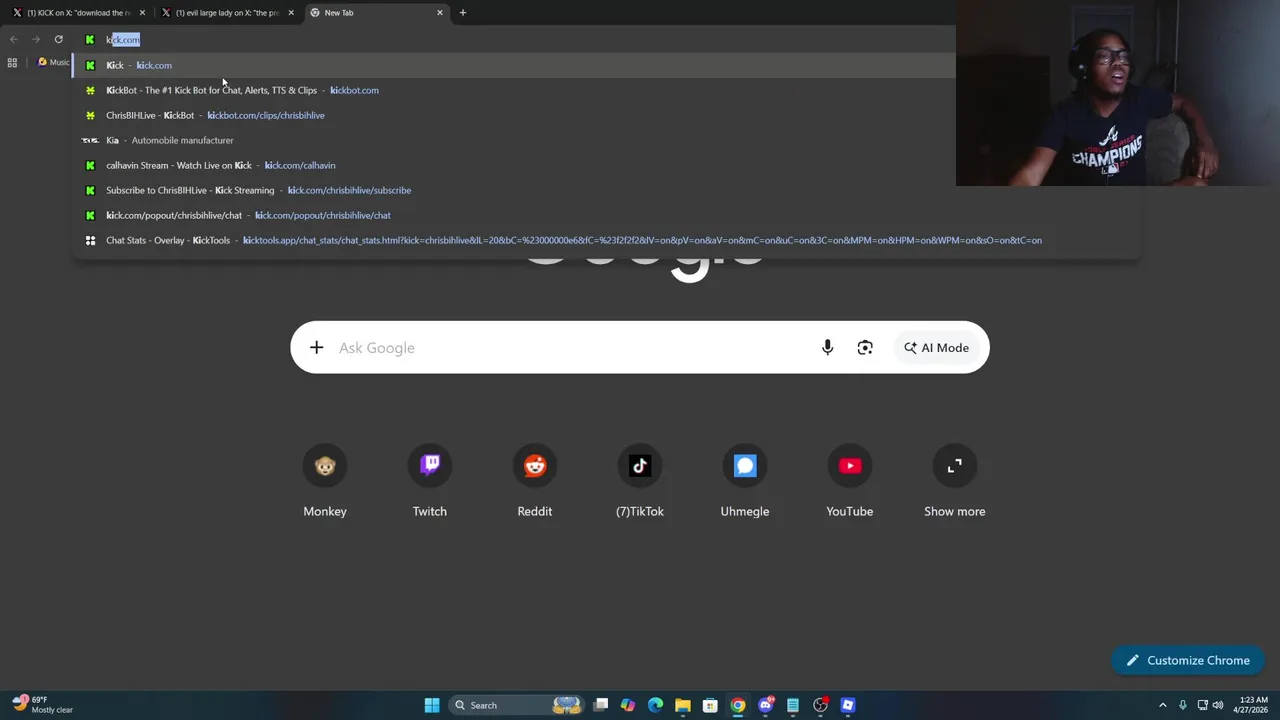Open Microsoft Edge from taskbar
Screen dimensions: 1280x720
click(655, 705)
